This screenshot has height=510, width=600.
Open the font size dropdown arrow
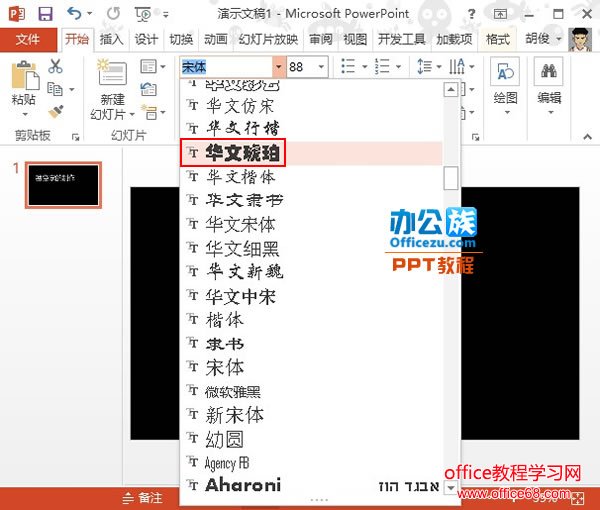click(x=321, y=67)
